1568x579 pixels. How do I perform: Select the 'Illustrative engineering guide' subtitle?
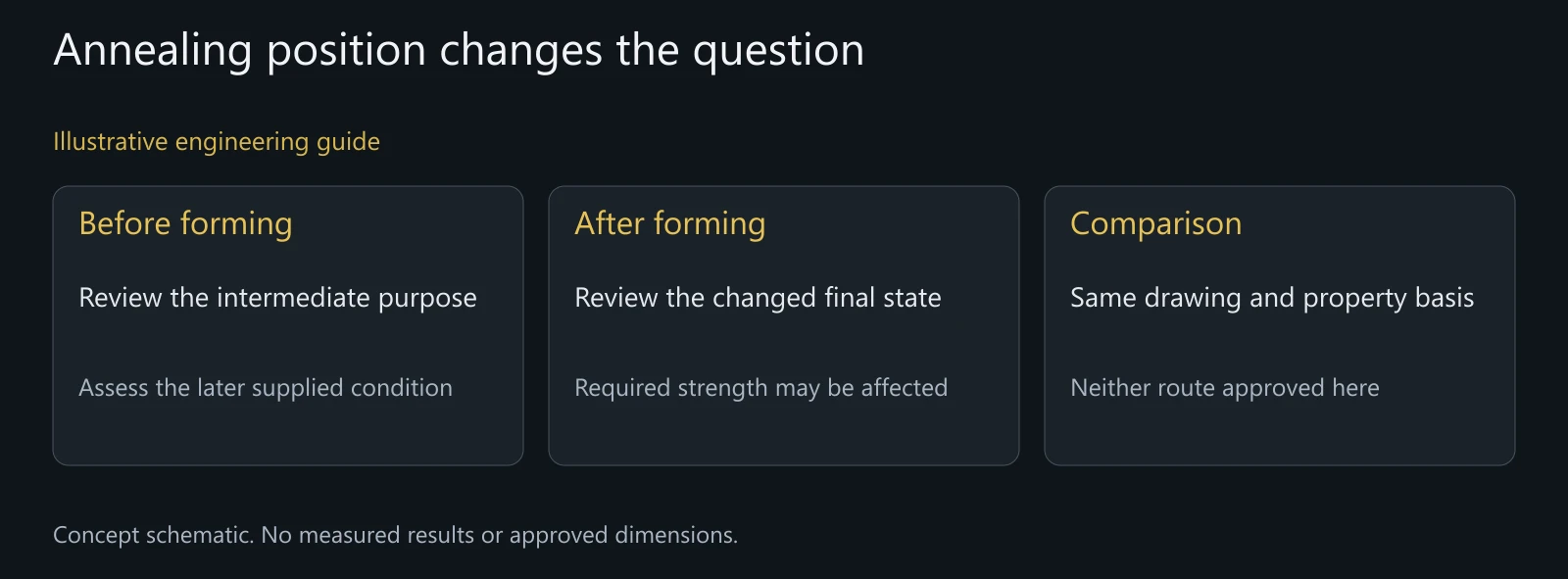point(217,142)
